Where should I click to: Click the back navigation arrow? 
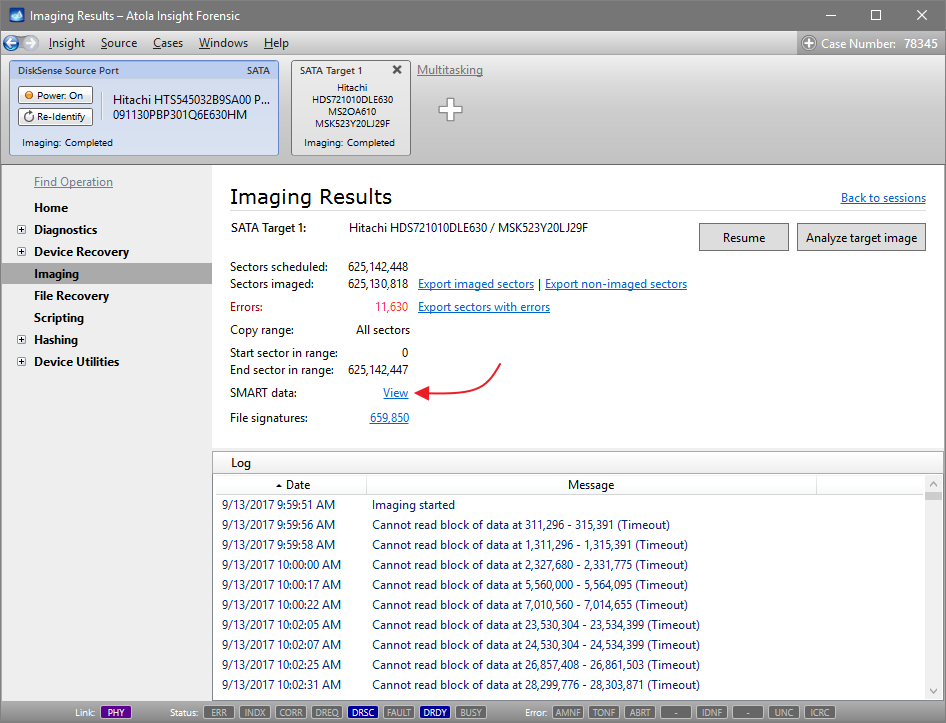[12, 43]
